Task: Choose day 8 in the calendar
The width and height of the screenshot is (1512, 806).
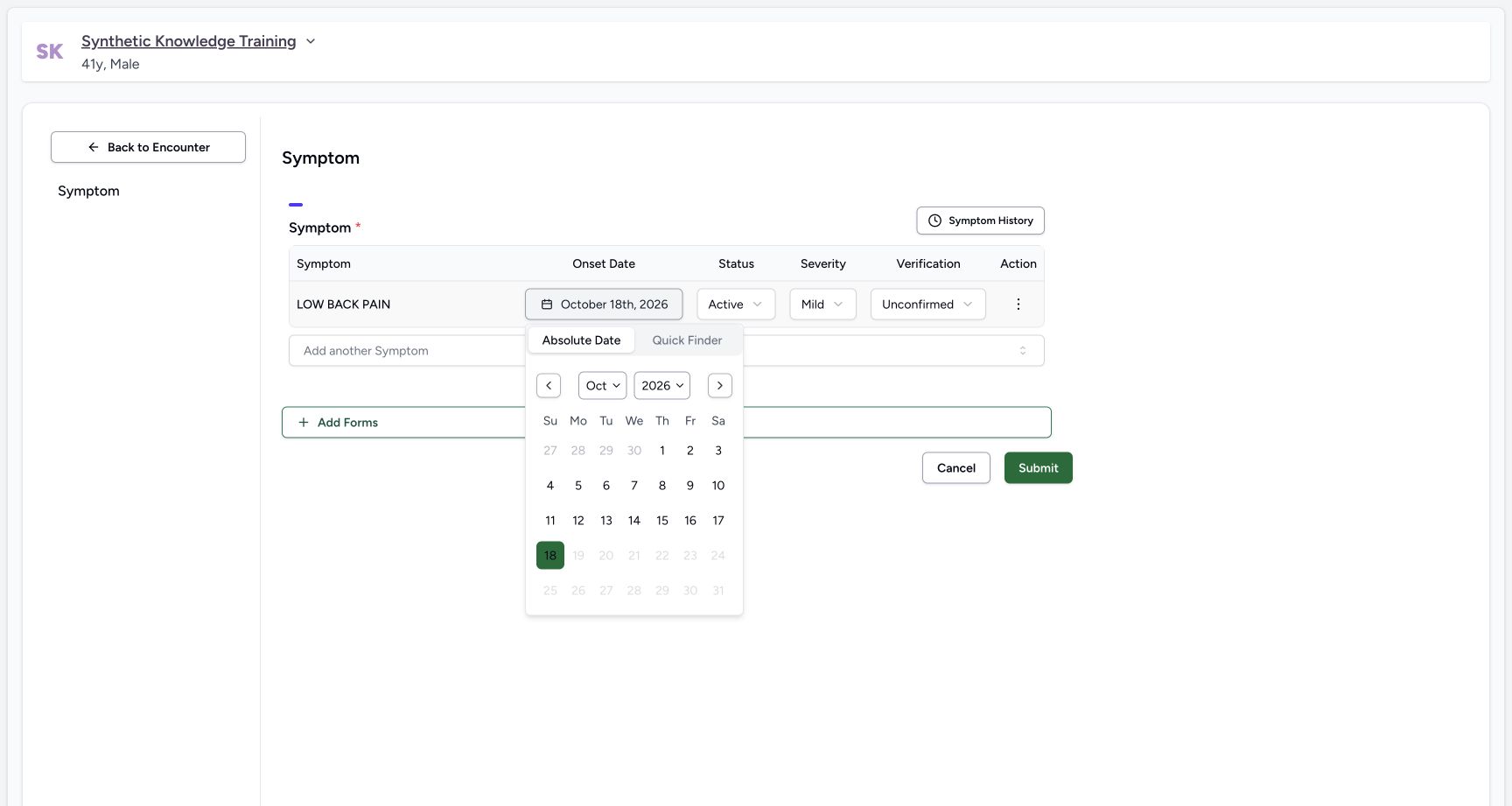Action: 662,486
